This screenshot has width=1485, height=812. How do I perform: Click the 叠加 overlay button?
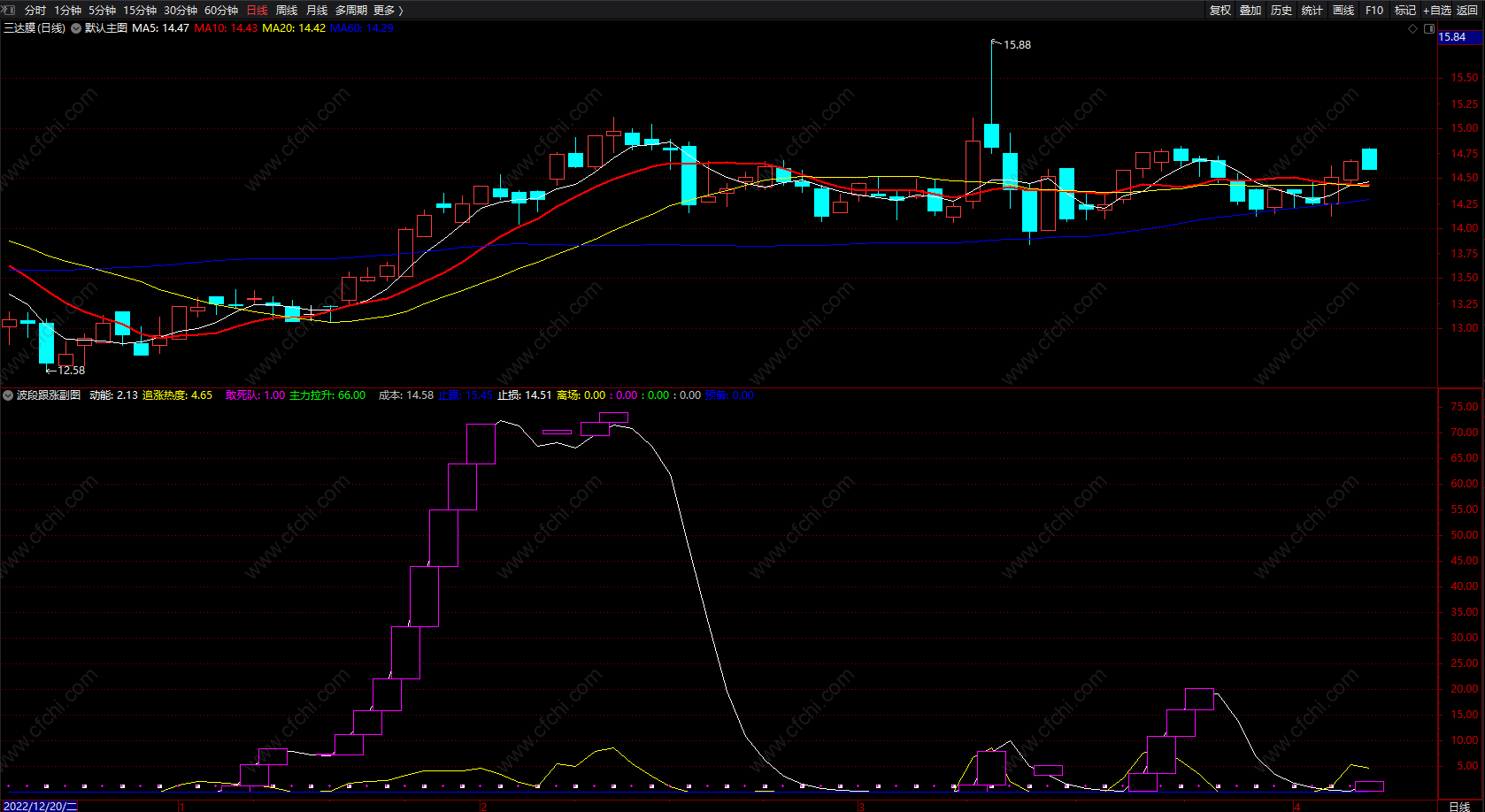tap(1250, 11)
